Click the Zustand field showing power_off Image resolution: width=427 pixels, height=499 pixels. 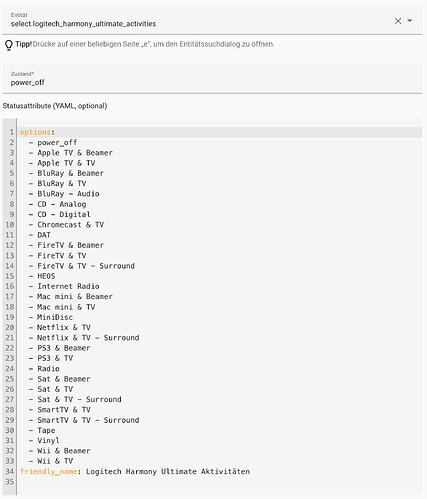click(x=212, y=79)
